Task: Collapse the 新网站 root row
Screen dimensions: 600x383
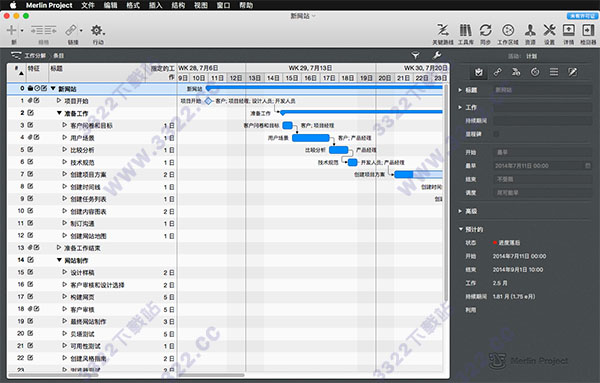Action: pyautogui.click(x=53, y=88)
